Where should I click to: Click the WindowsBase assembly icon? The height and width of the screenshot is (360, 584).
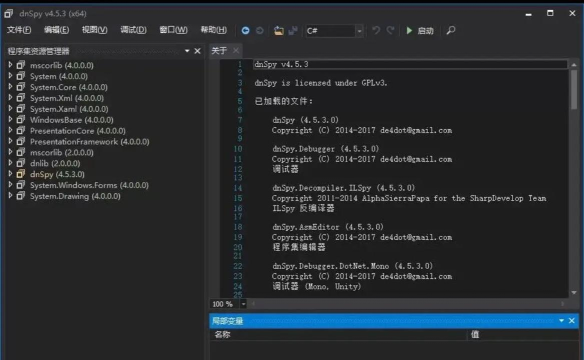pyautogui.click(x=21, y=119)
